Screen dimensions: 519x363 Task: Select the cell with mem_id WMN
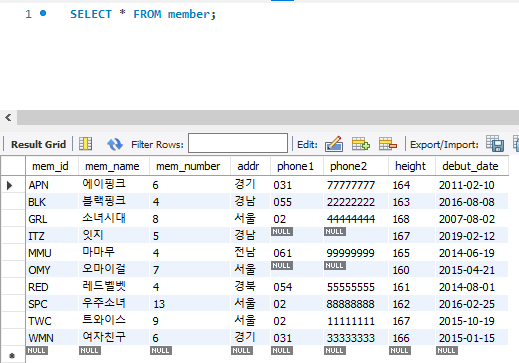[x=52, y=338]
